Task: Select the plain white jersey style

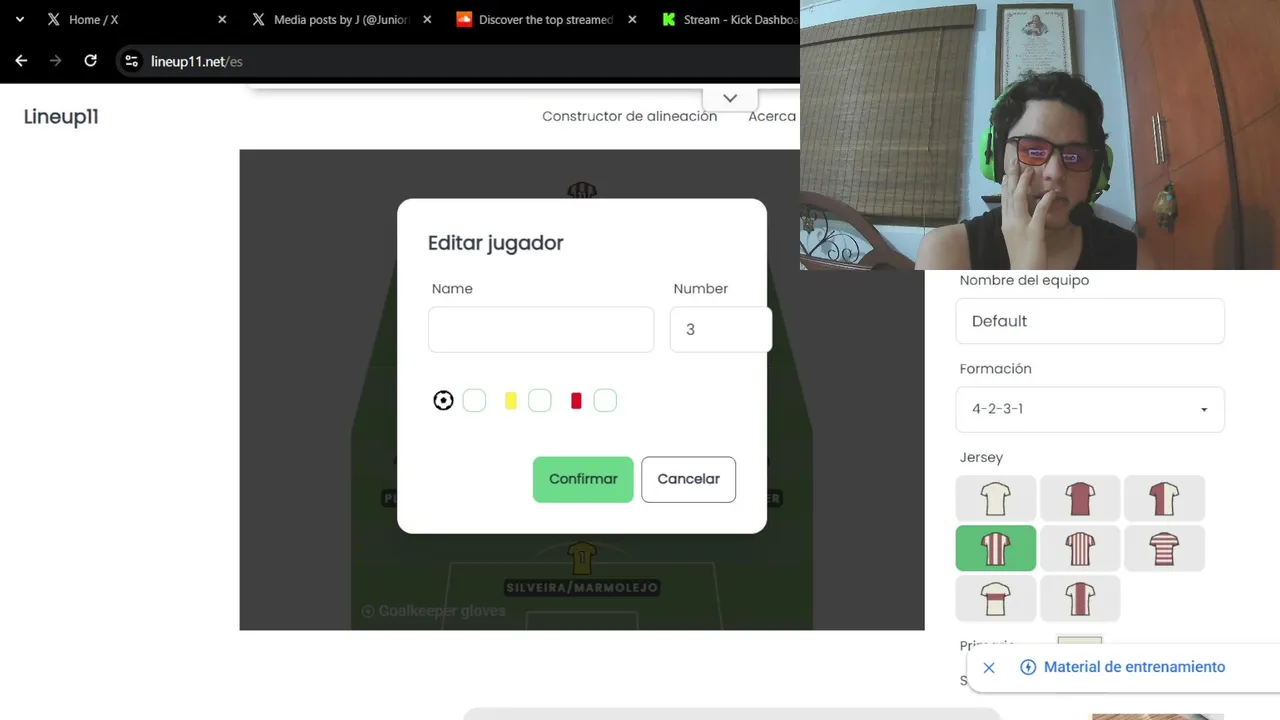Action: pos(995,498)
